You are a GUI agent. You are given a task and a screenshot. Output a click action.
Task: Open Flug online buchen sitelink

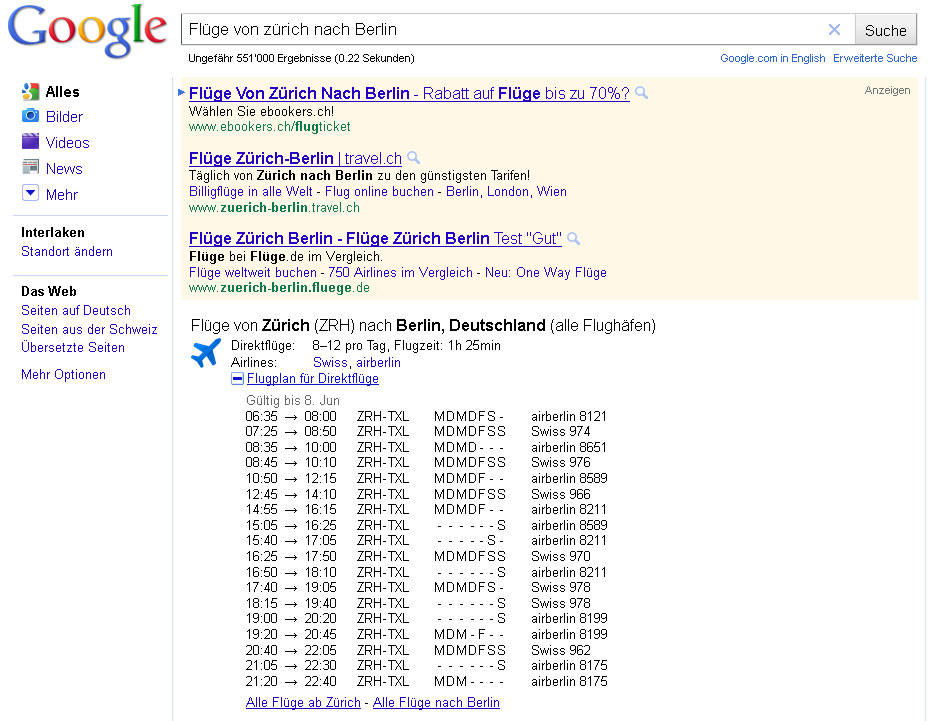379,192
